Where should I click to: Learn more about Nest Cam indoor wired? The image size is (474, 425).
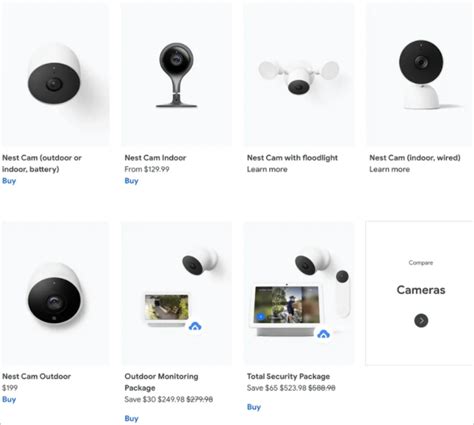(389, 169)
